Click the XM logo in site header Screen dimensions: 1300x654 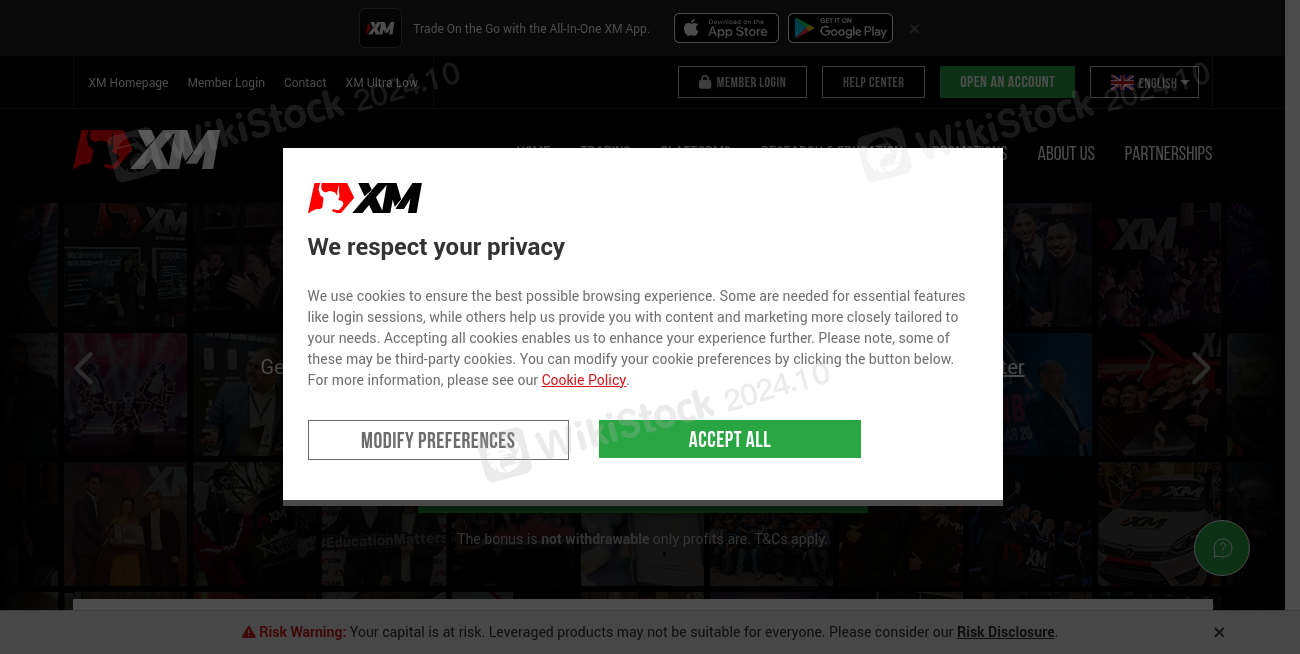tap(146, 149)
